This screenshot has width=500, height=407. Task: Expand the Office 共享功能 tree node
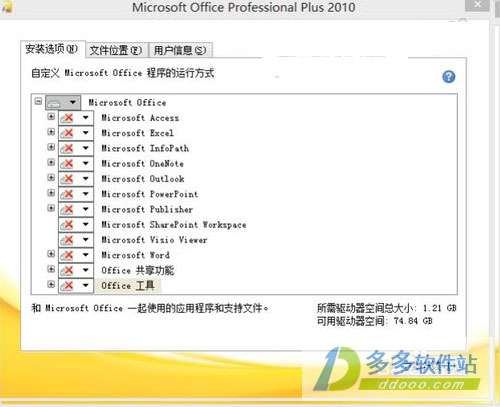coord(51,269)
